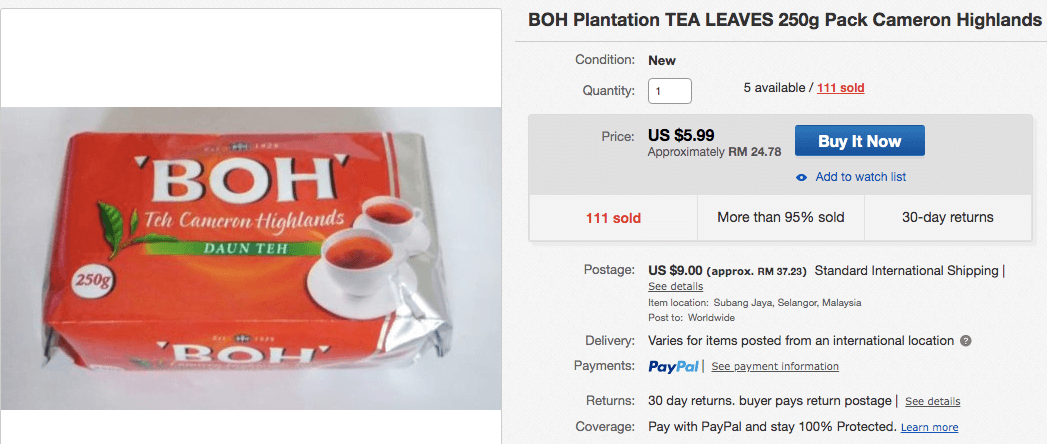
Task: Click the US $5.99 price text
Action: (x=683, y=135)
